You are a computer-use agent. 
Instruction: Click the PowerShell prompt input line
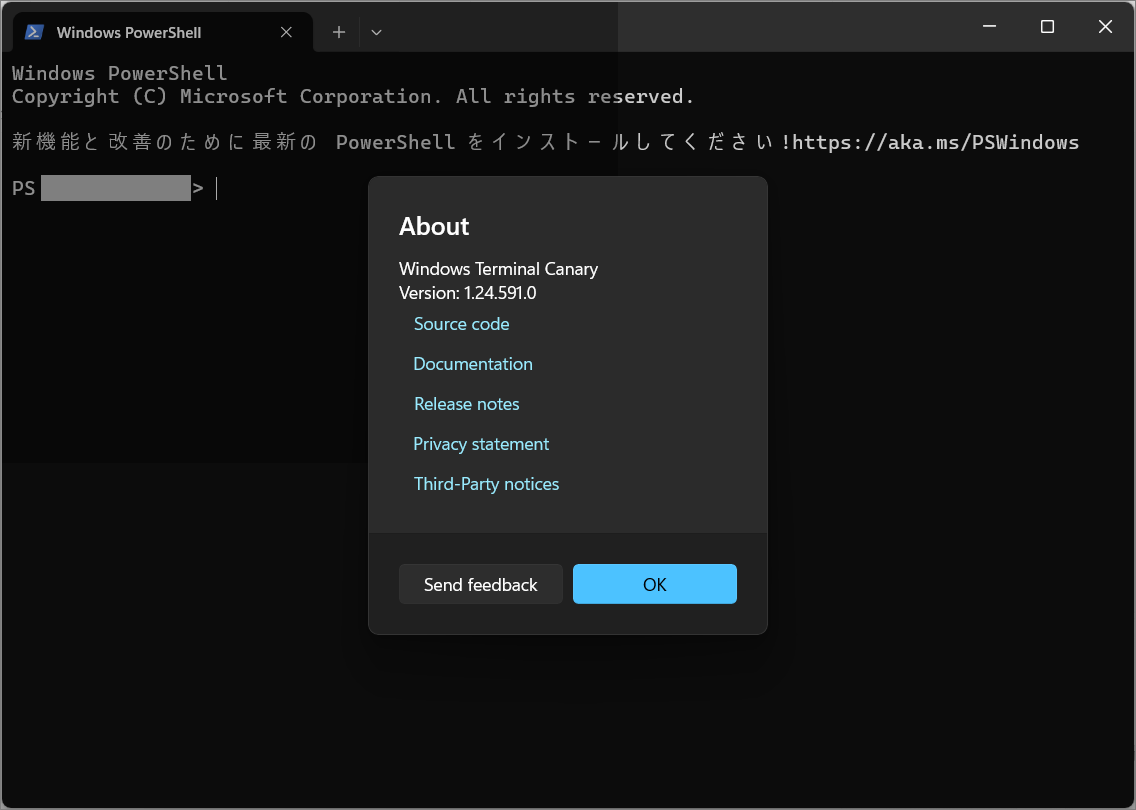(116, 188)
